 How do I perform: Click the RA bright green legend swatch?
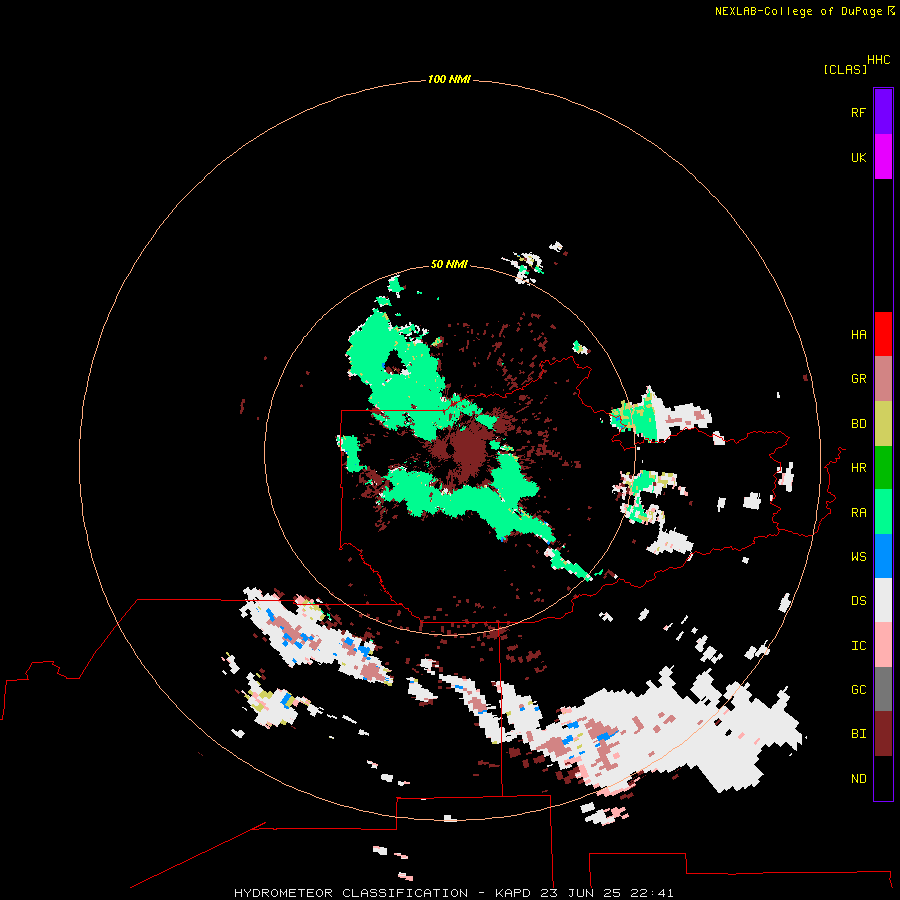[883, 512]
